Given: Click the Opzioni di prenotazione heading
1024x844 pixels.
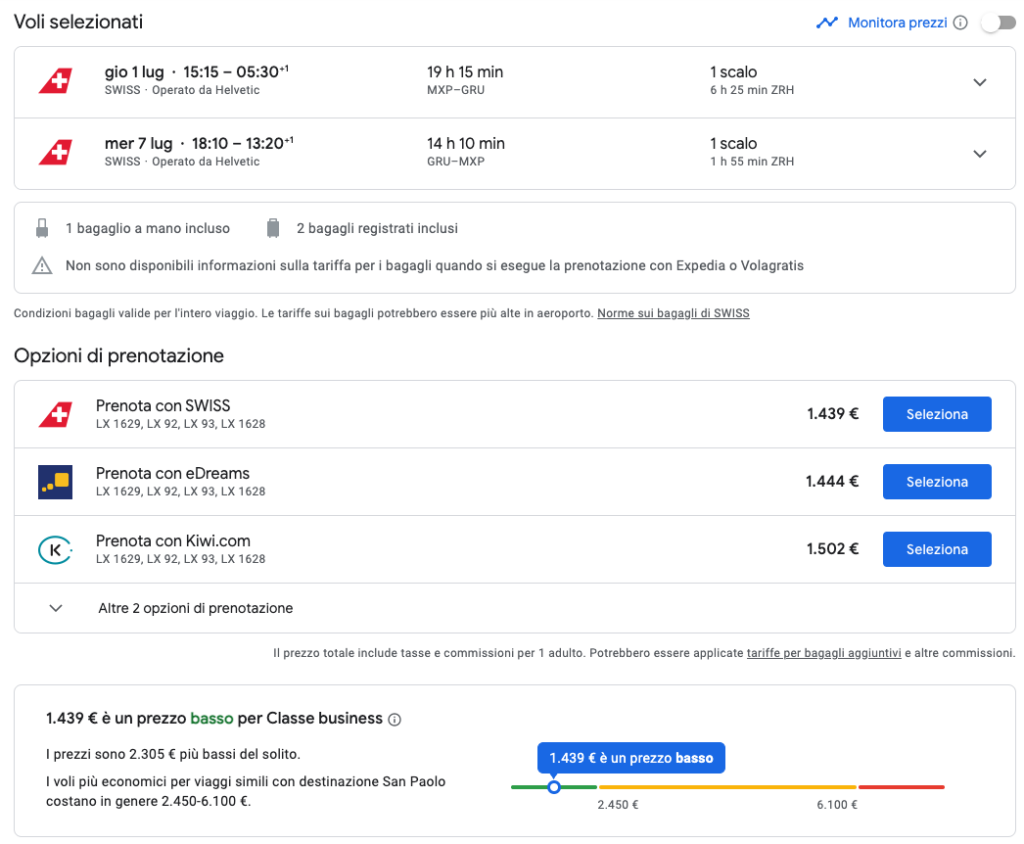Looking at the screenshot, I should pos(119,355).
